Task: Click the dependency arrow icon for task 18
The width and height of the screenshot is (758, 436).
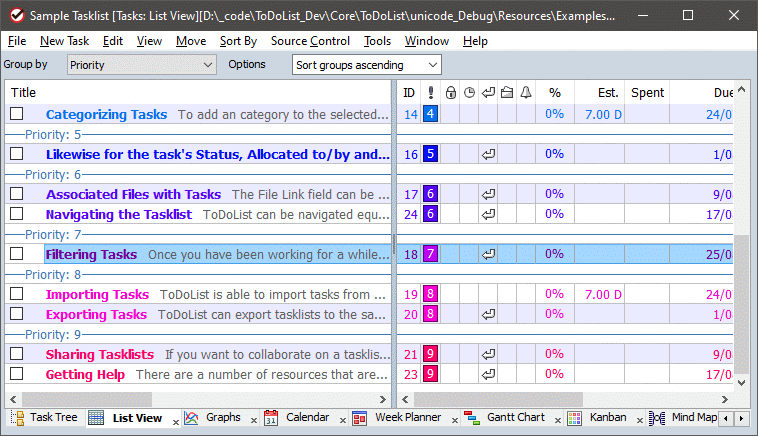Action: coord(488,255)
